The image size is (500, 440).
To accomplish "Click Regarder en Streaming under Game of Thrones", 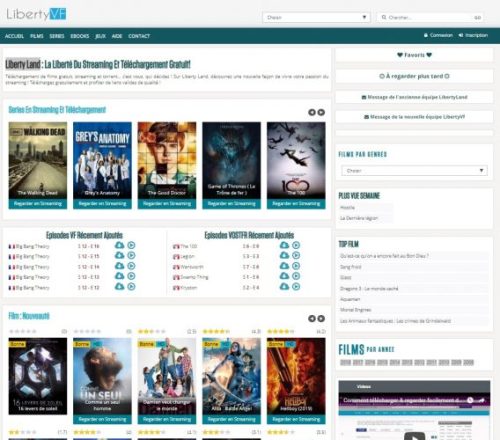I will click(232, 204).
